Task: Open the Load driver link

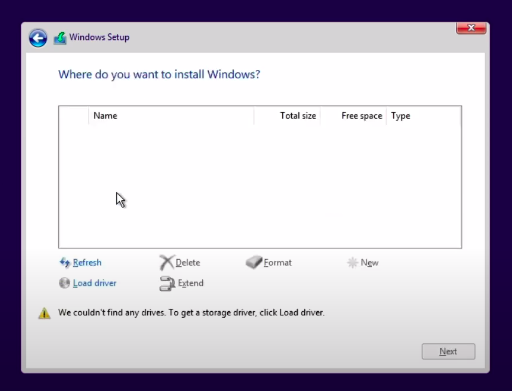Action: pyautogui.click(x=95, y=283)
